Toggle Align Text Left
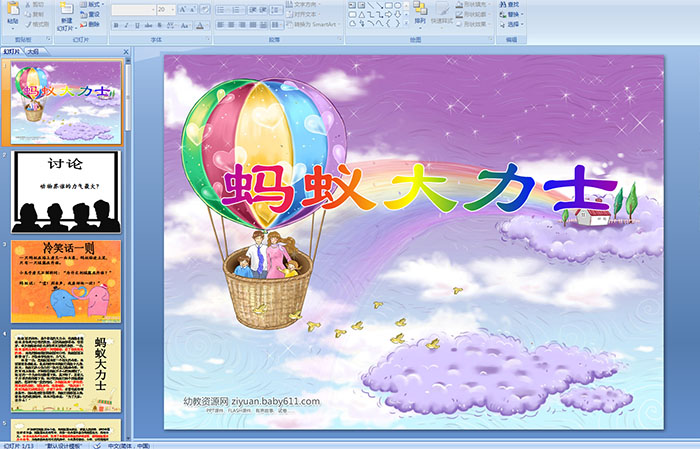This screenshot has width=700, height=449. click(x=221, y=25)
